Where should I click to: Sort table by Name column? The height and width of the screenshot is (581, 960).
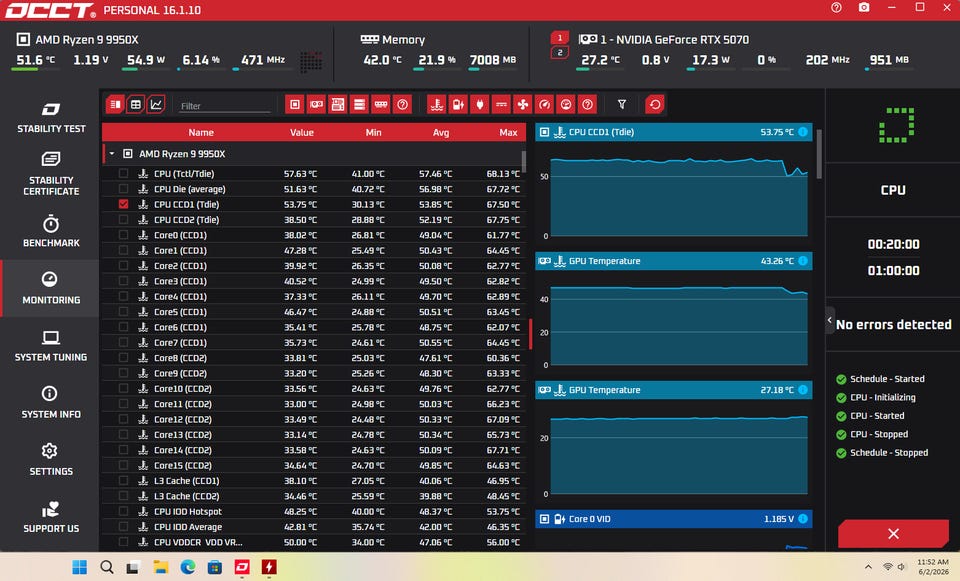pos(201,132)
